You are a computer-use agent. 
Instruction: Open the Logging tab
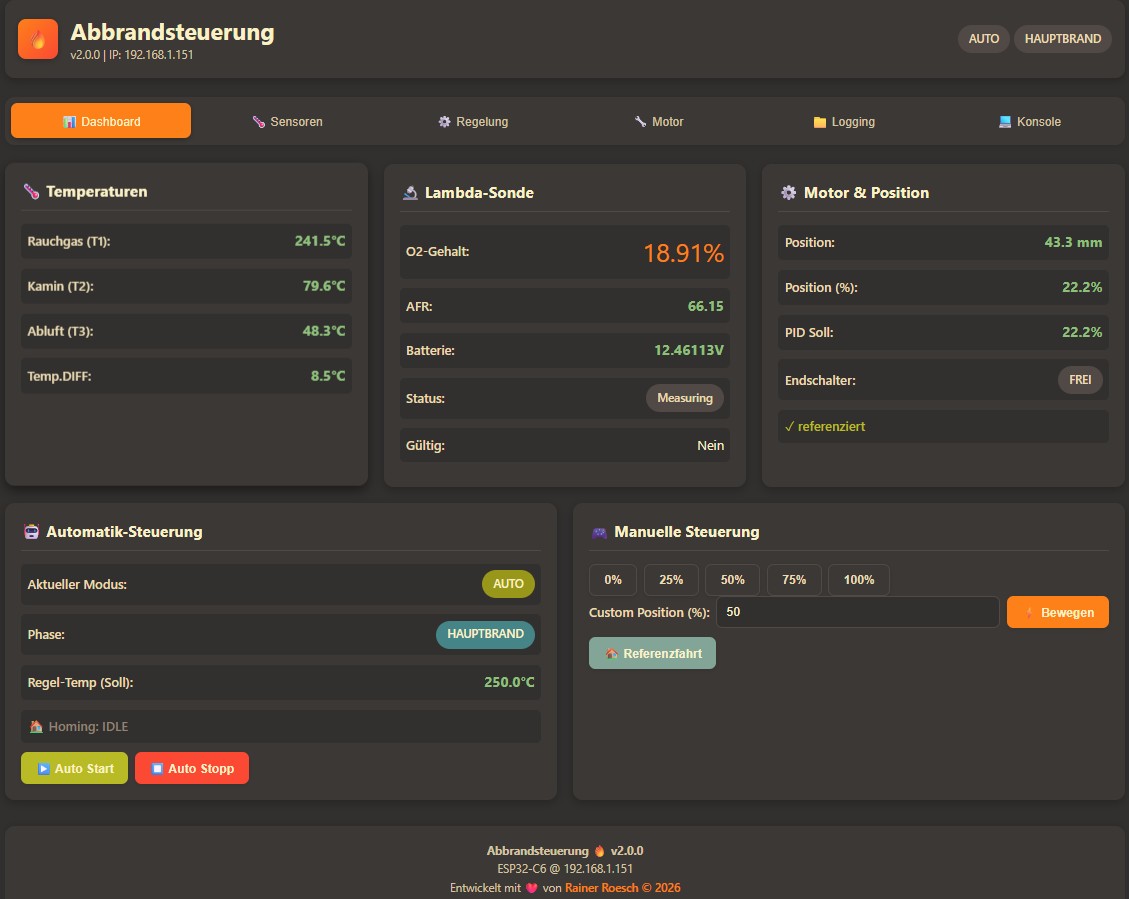[x=844, y=122]
